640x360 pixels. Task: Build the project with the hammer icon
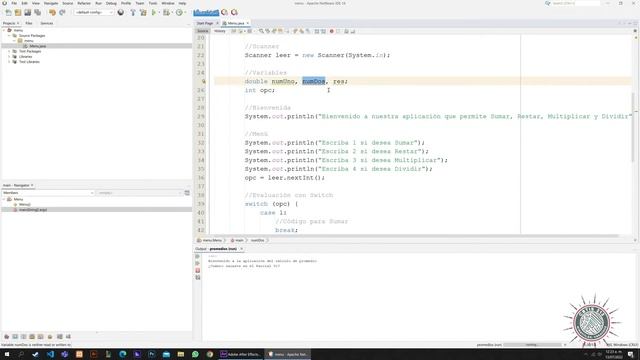point(133,13)
